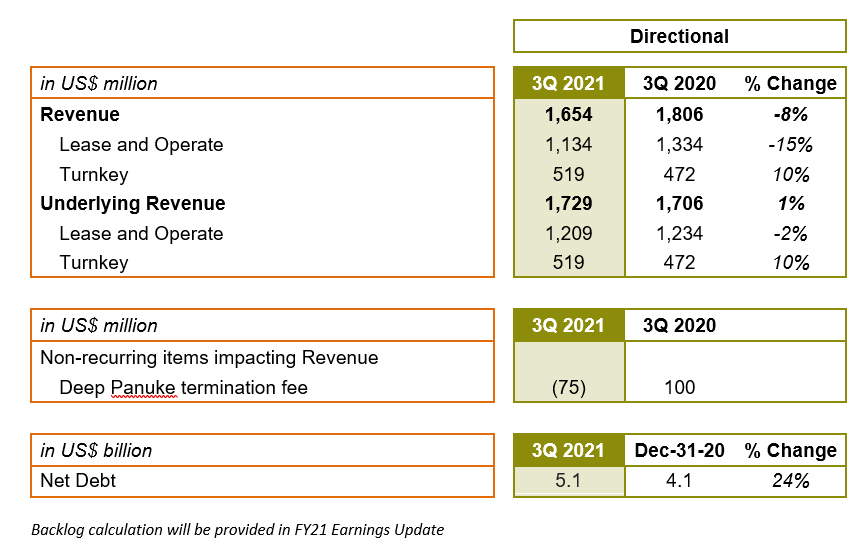Click the 24% net debt change cell
The width and height of the screenshot is (866, 553).
tap(790, 481)
